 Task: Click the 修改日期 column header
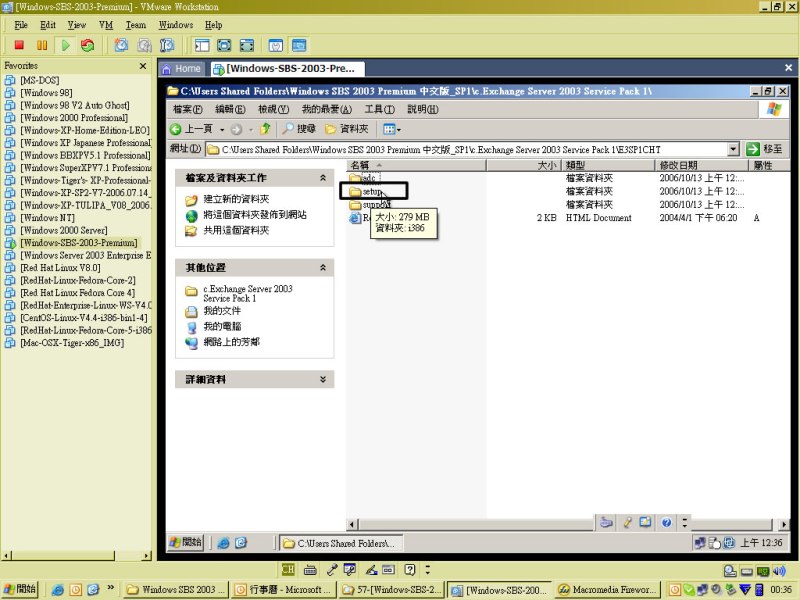click(701, 165)
